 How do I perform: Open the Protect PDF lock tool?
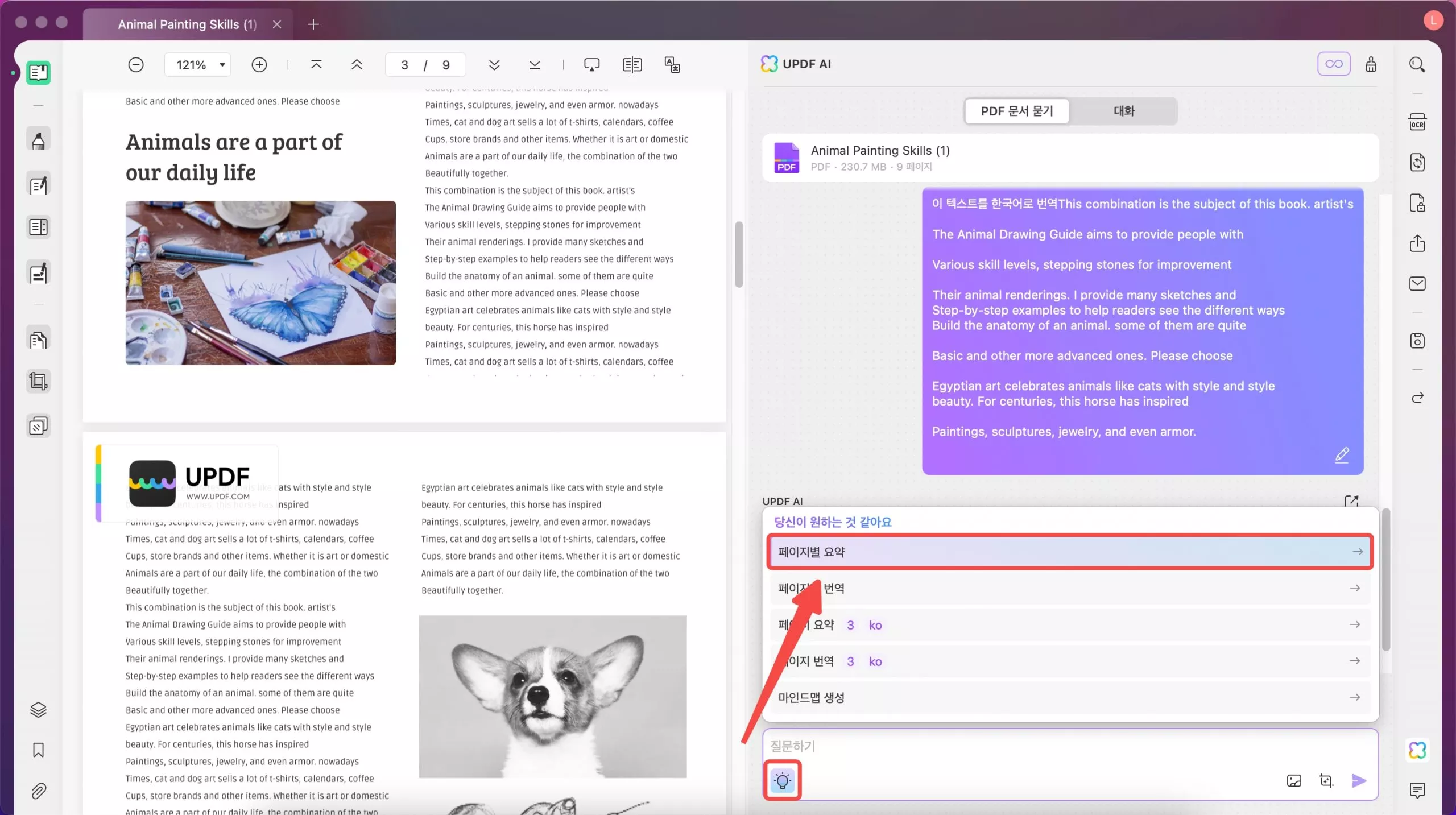pyautogui.click(x=1417, y=203)
